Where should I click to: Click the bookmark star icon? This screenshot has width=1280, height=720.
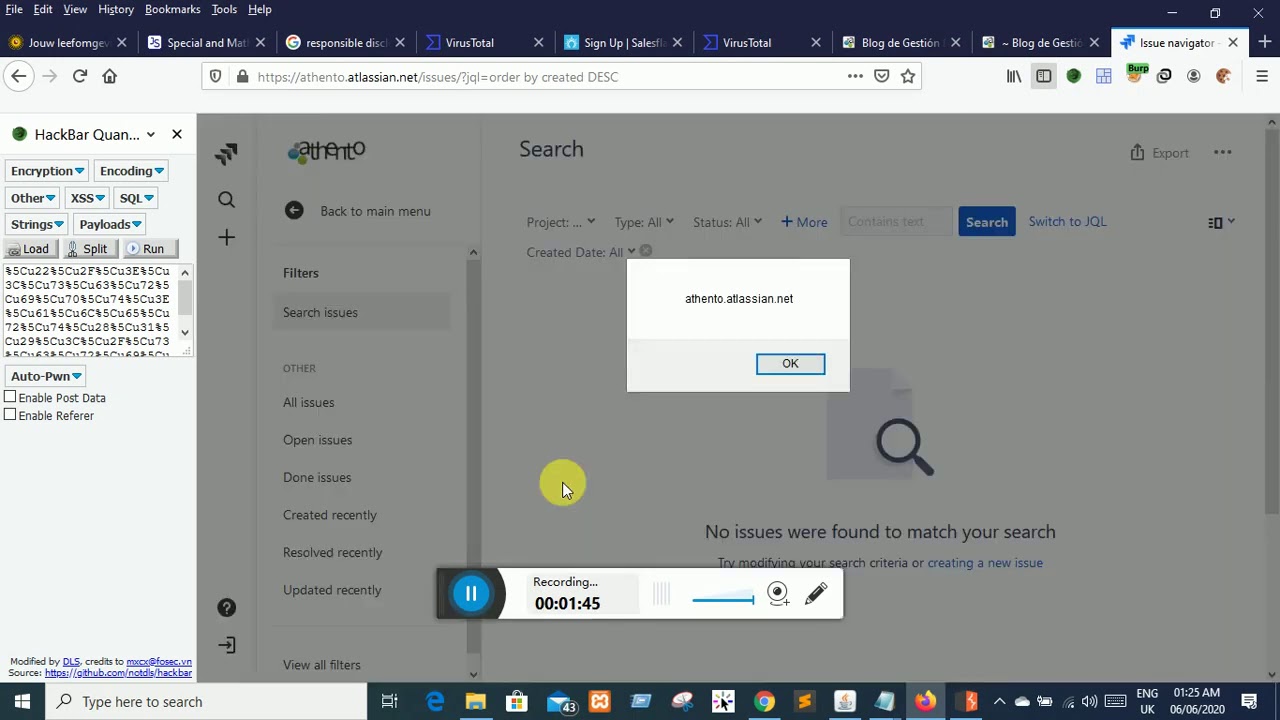pyautogui.click(x=908, y=76)
